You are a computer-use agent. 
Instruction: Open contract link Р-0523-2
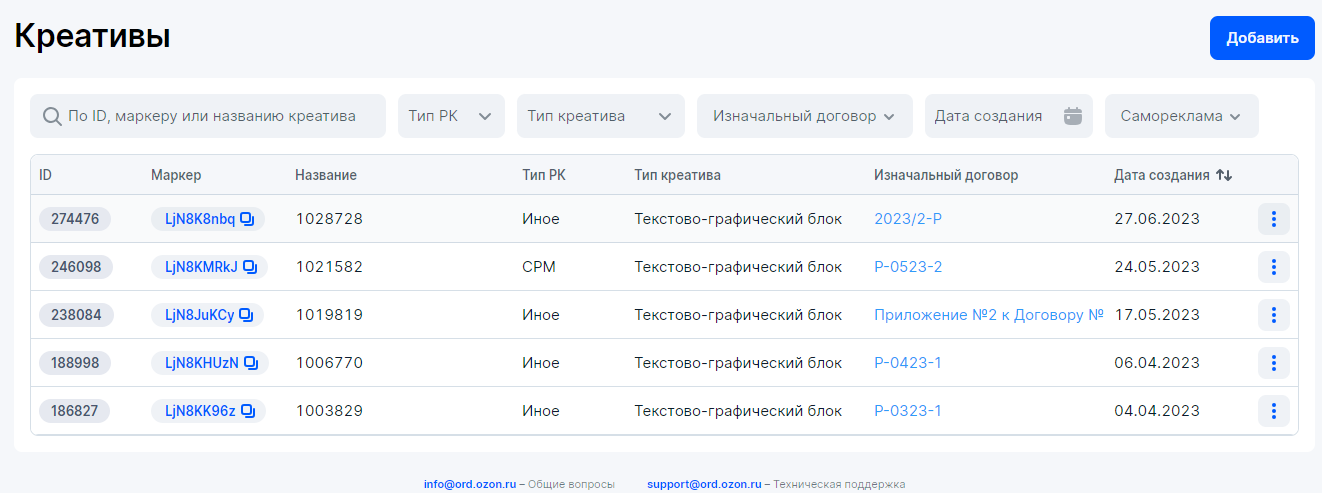[908, 267]
